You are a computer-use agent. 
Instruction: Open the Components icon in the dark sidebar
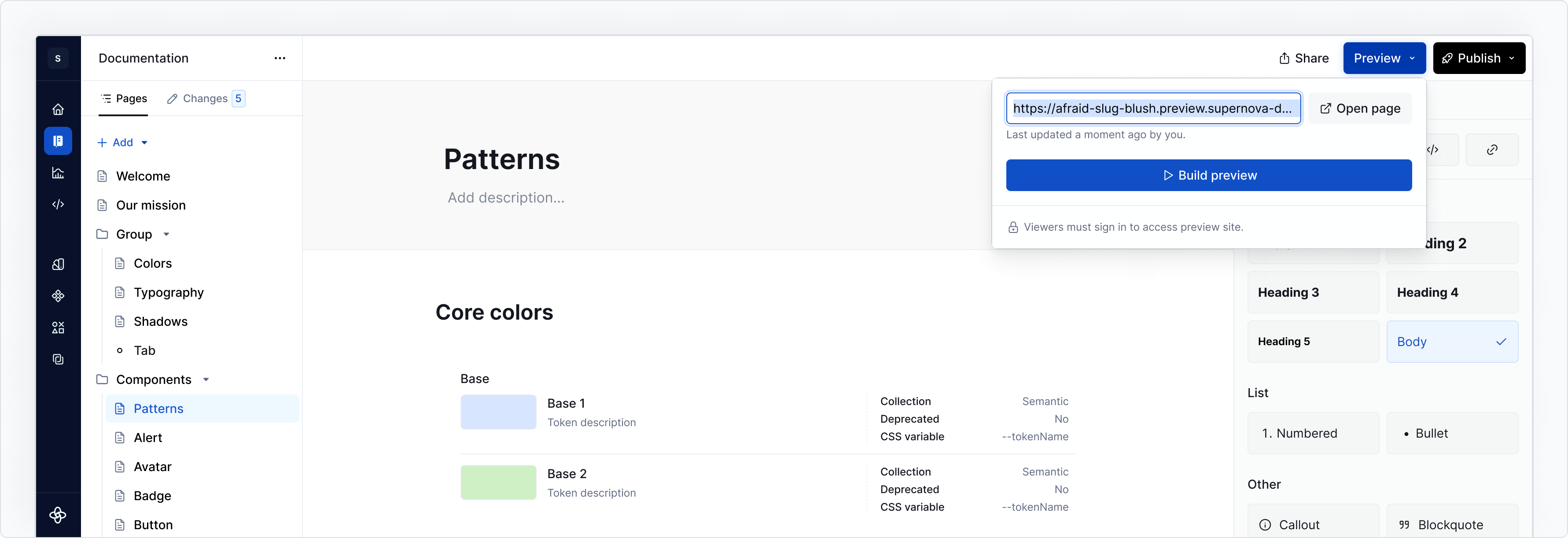click(58, 296)
